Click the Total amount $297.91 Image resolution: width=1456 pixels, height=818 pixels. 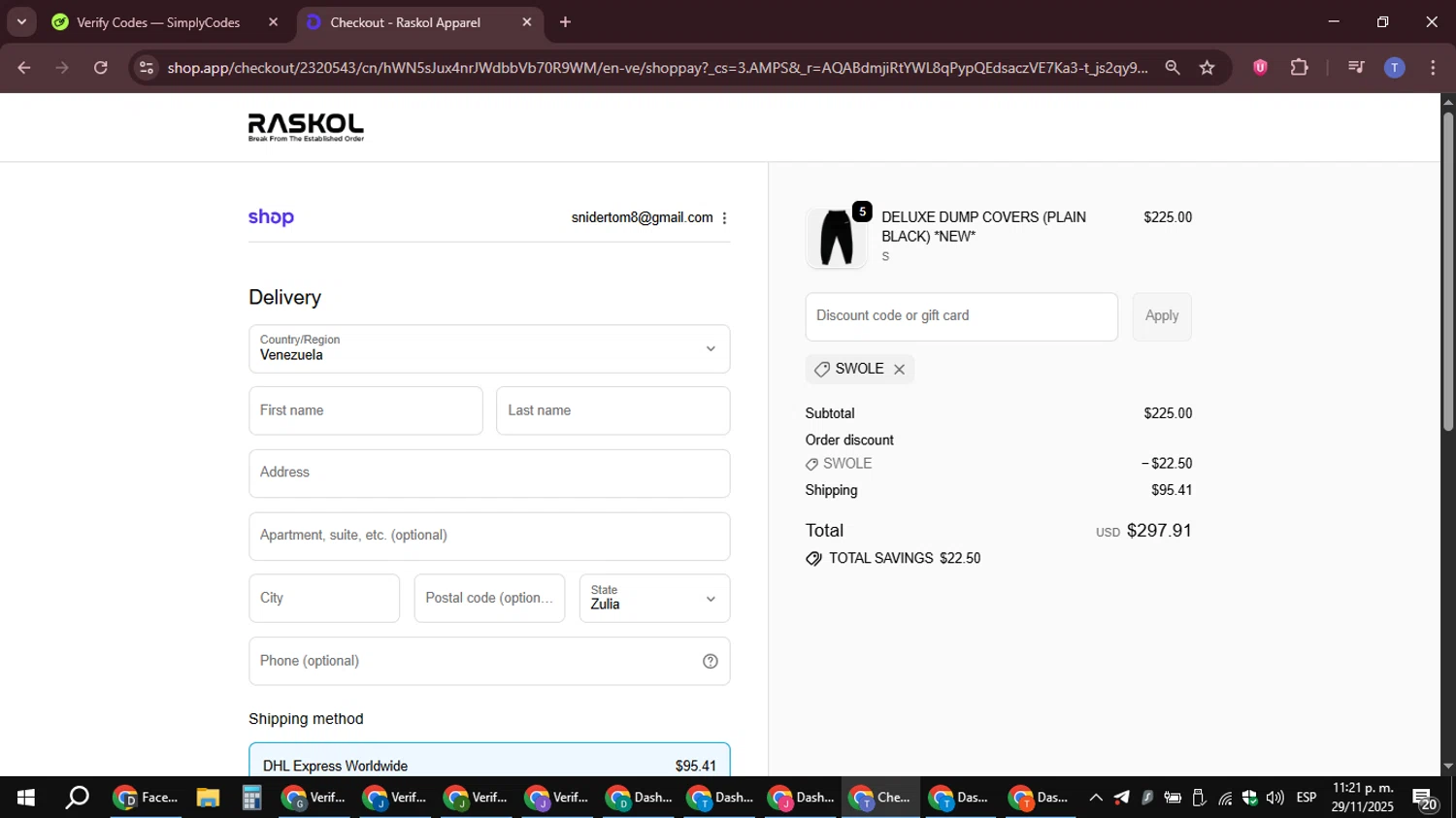1159,531
